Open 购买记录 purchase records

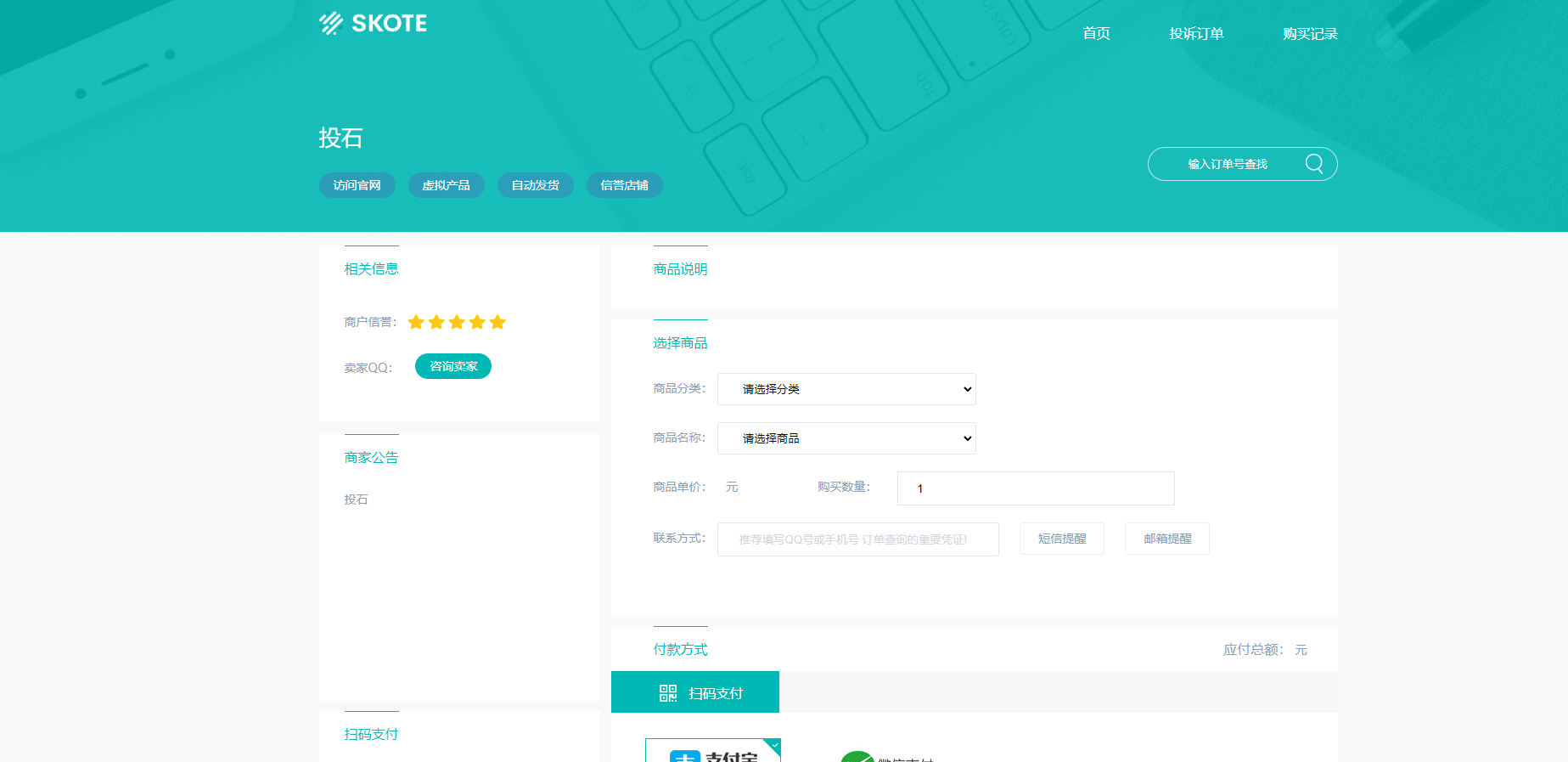point(1309,34)
